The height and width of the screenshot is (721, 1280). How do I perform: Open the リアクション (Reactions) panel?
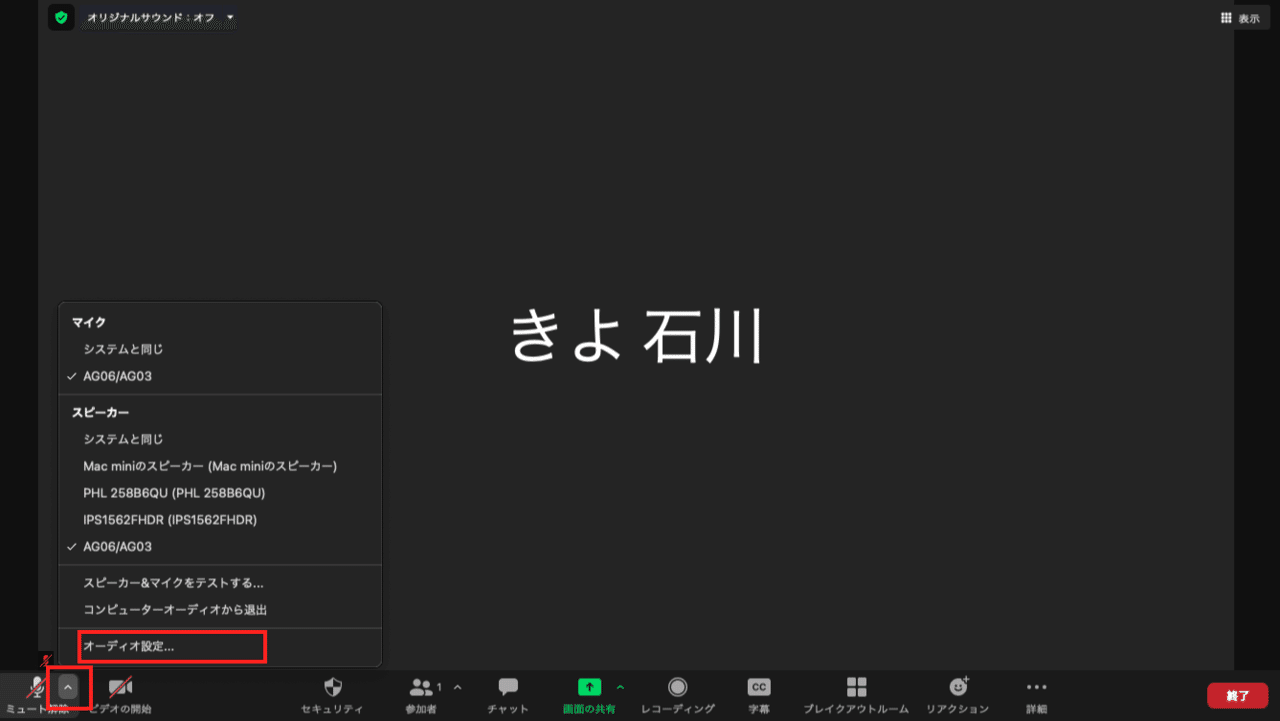[x=958, y=693]
